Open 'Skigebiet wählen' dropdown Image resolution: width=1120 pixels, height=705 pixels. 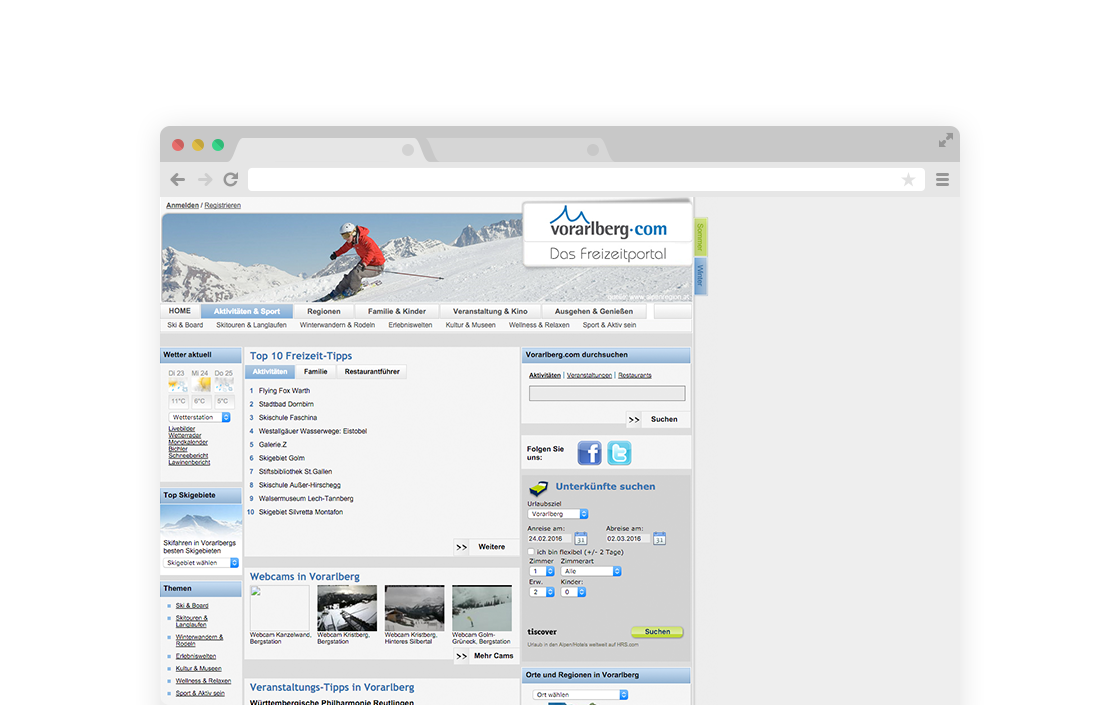[x=201, y=563]
